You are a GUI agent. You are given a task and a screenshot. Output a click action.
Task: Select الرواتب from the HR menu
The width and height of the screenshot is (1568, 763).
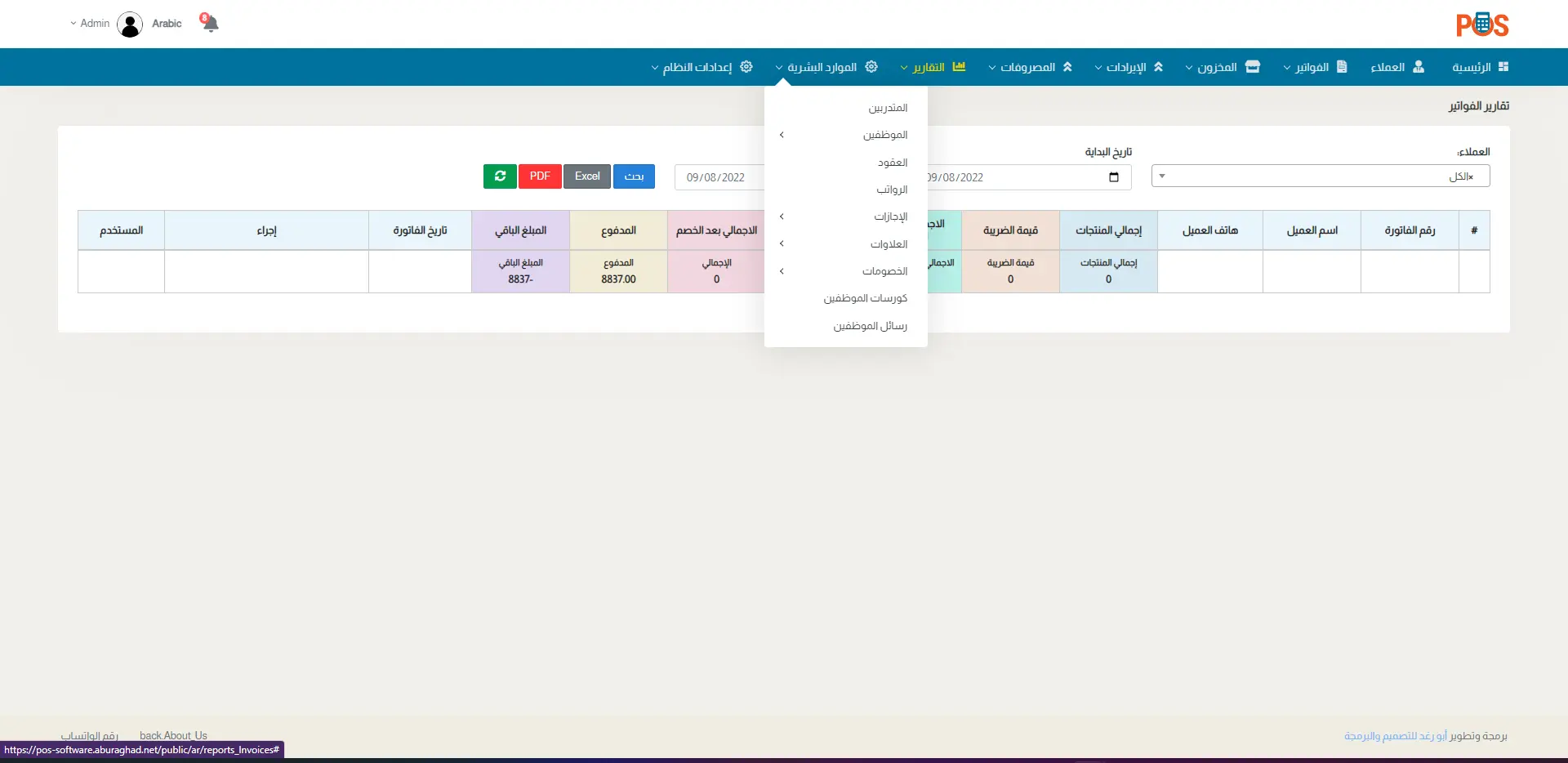click(x=892, y=190)
